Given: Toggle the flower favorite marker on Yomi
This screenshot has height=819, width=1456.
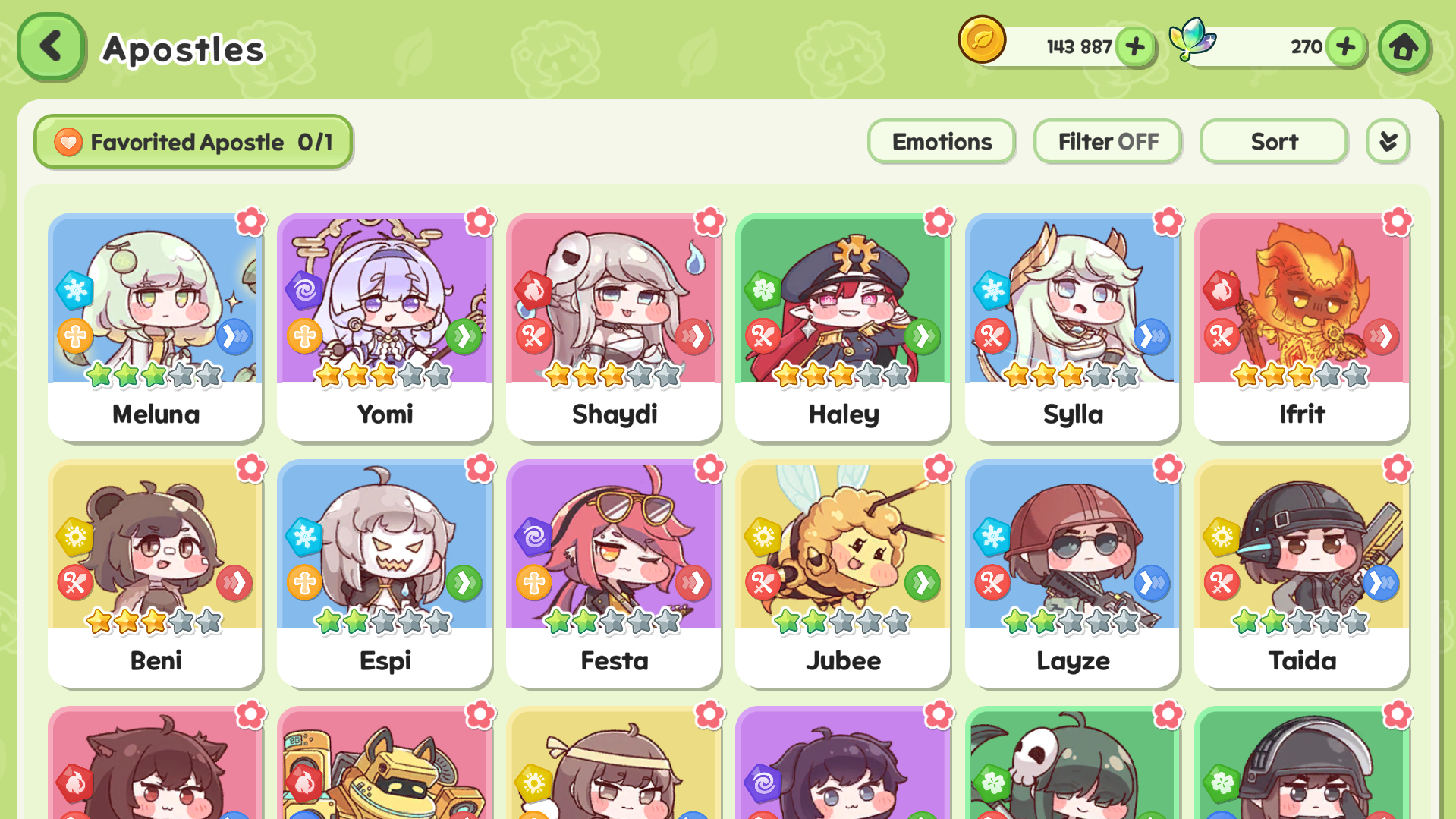Looking at the screenshot, I should coord(480,222).
